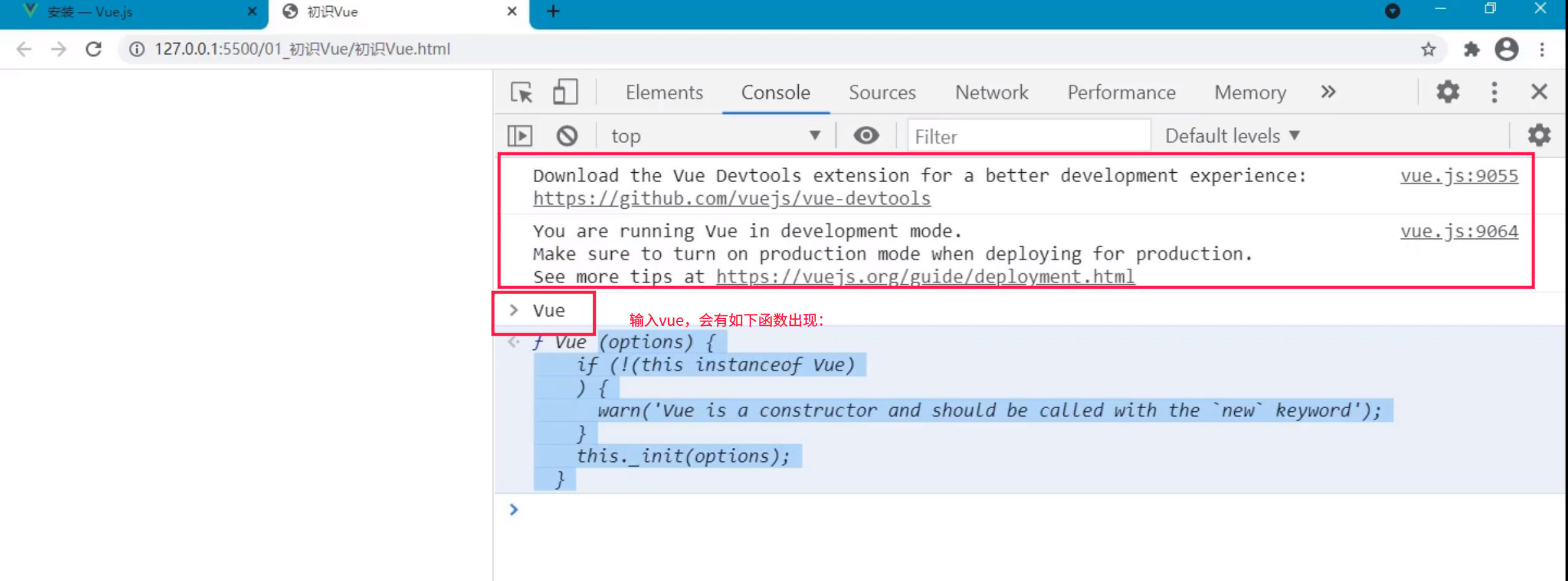Click the 'Download the Vue Devtools' message
Viewport: 1568px width, 581px height.
(x=919, y=176)
